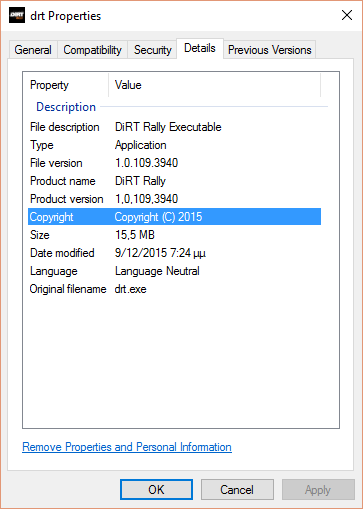Click the value Copyright (C) 2015
The image size is (363, 509).
[158, 217]
